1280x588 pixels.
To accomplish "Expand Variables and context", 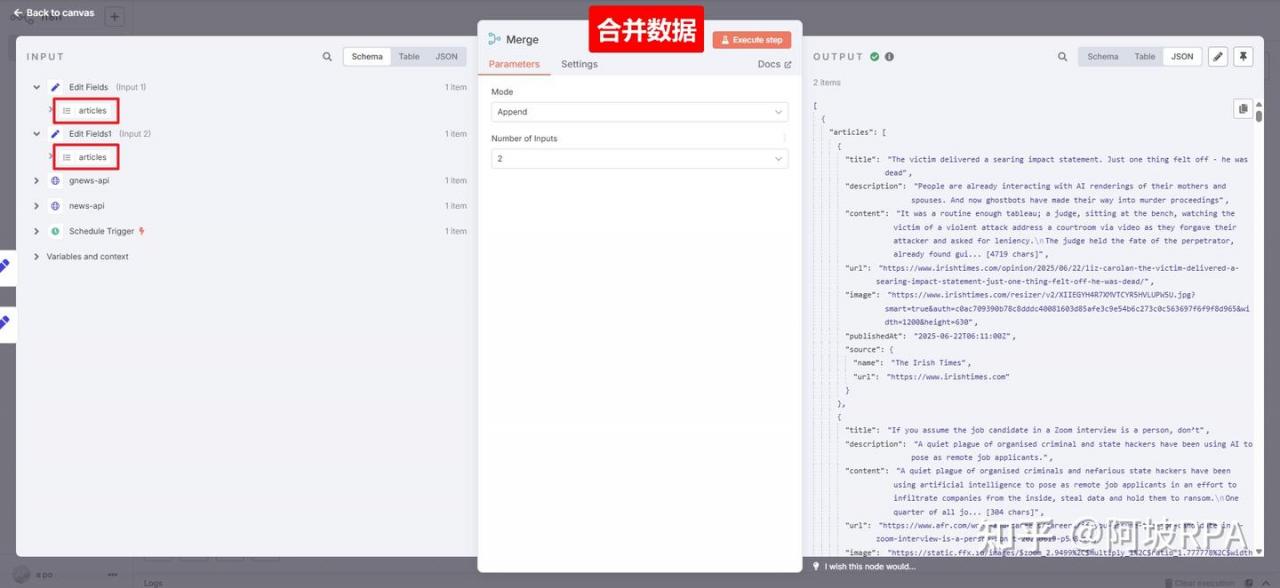I will (x=37, y=257).
